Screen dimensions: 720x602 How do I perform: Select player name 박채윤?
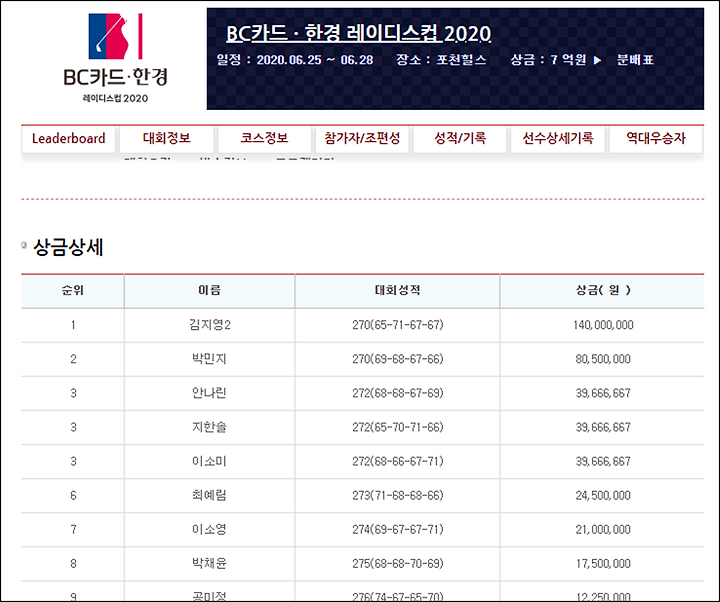(209, 563)
